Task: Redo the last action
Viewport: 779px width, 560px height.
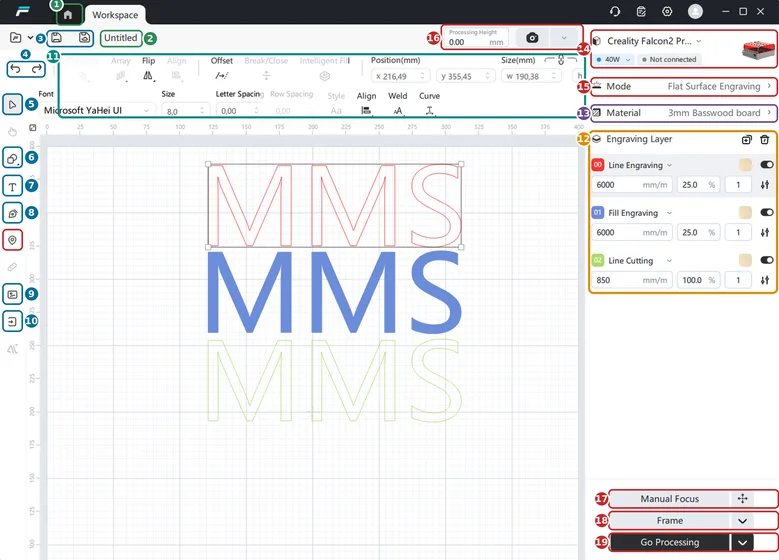Action: tap(36, 69)
